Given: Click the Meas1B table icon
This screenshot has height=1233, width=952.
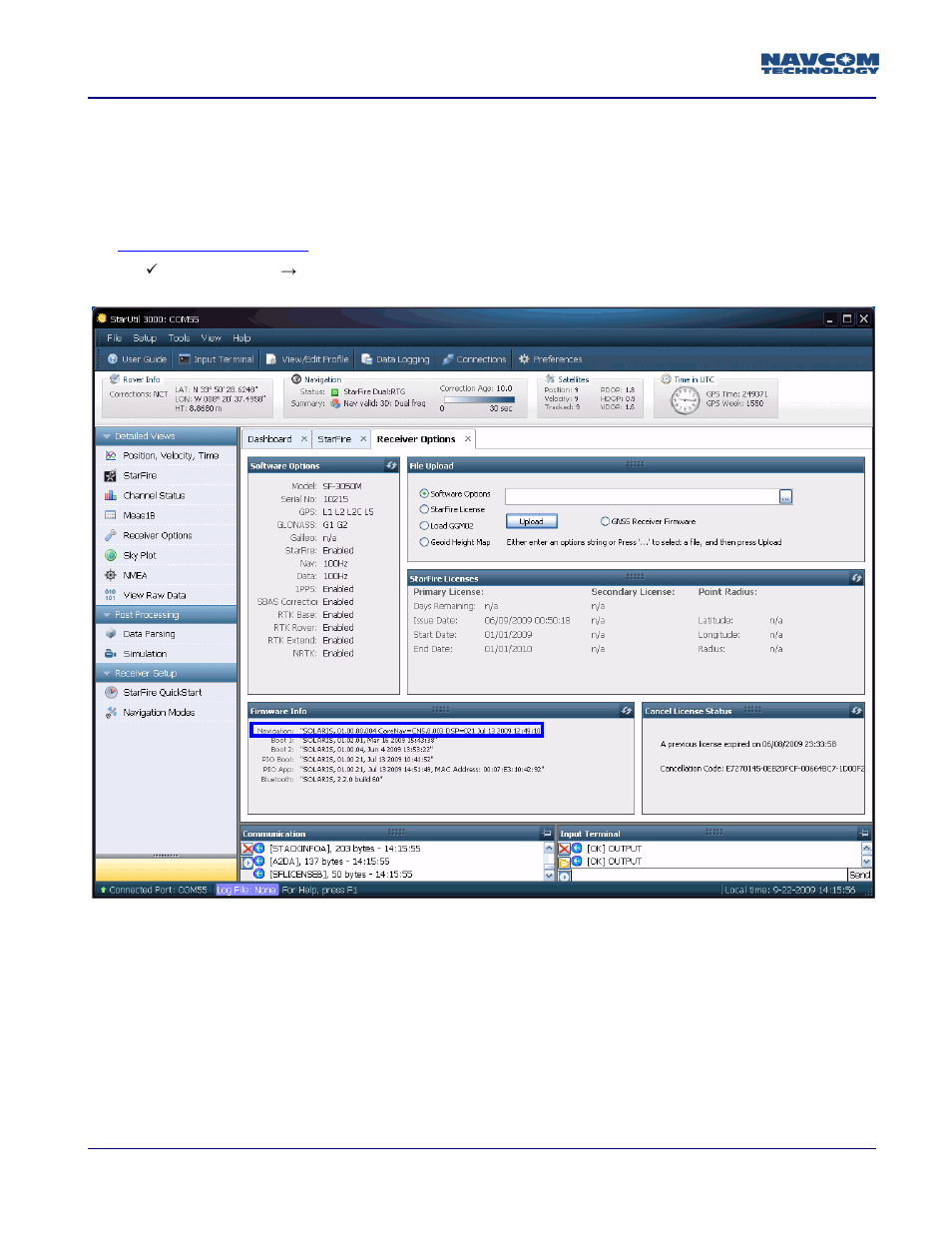Looking at the screenshot, I should click(x=111, y=515).
